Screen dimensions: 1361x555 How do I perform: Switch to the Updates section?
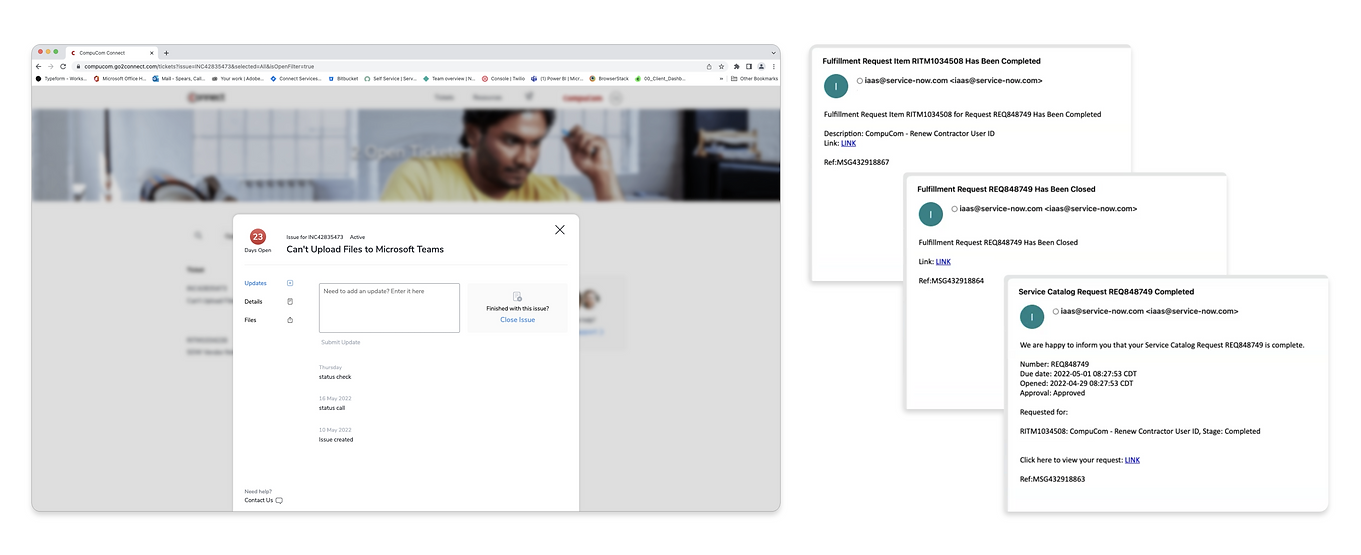[x=255, y=283]
